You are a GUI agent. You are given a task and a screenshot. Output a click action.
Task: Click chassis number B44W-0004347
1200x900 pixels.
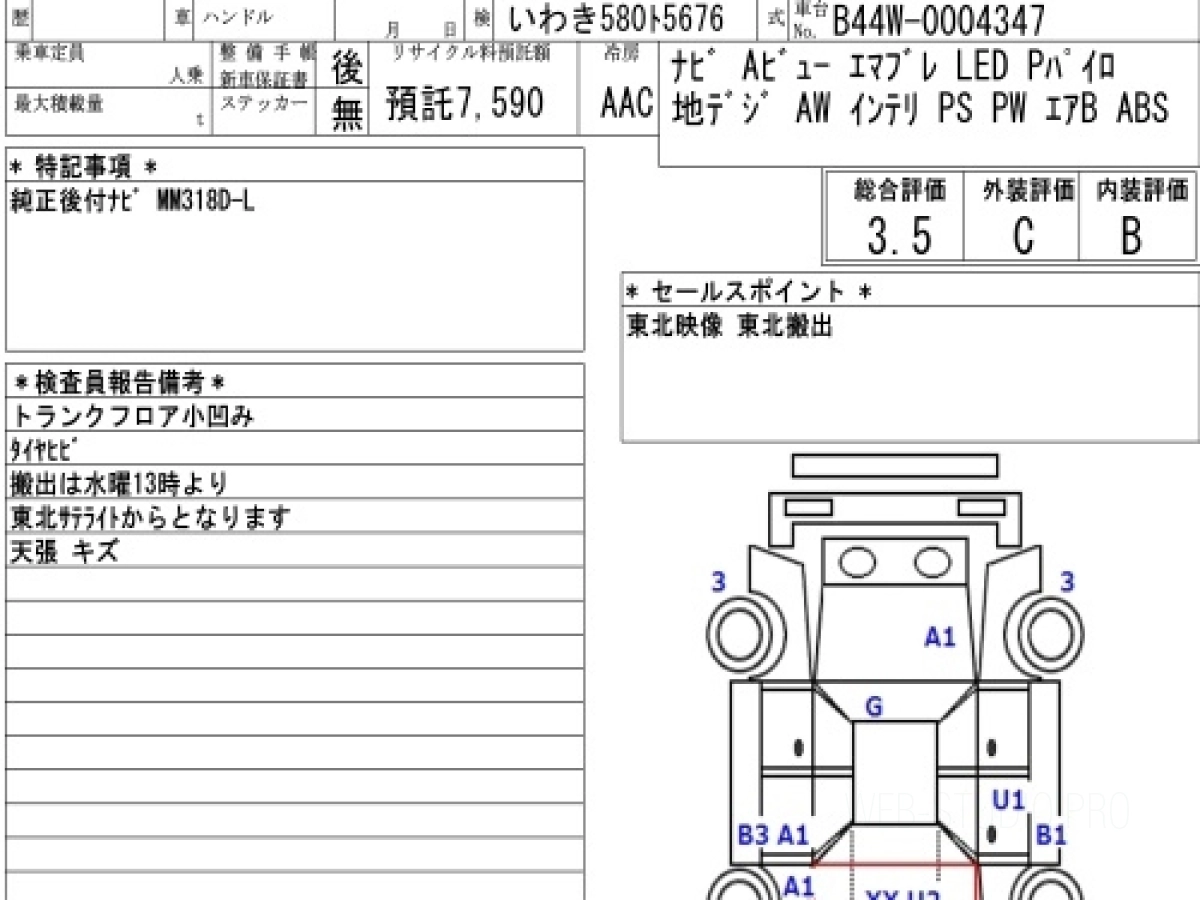(x=939, y=19)
